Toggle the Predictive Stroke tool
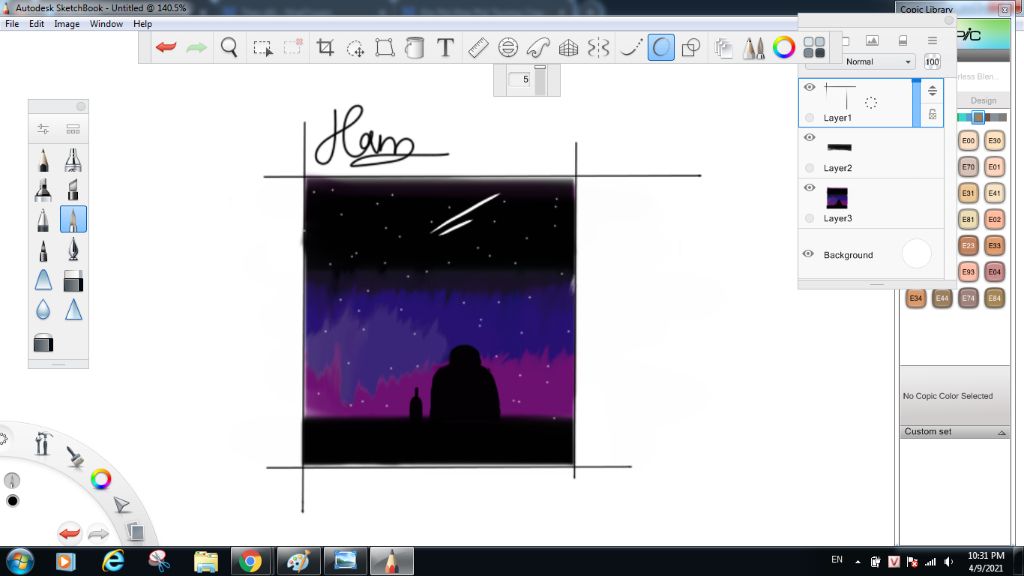 click(661, 47)
